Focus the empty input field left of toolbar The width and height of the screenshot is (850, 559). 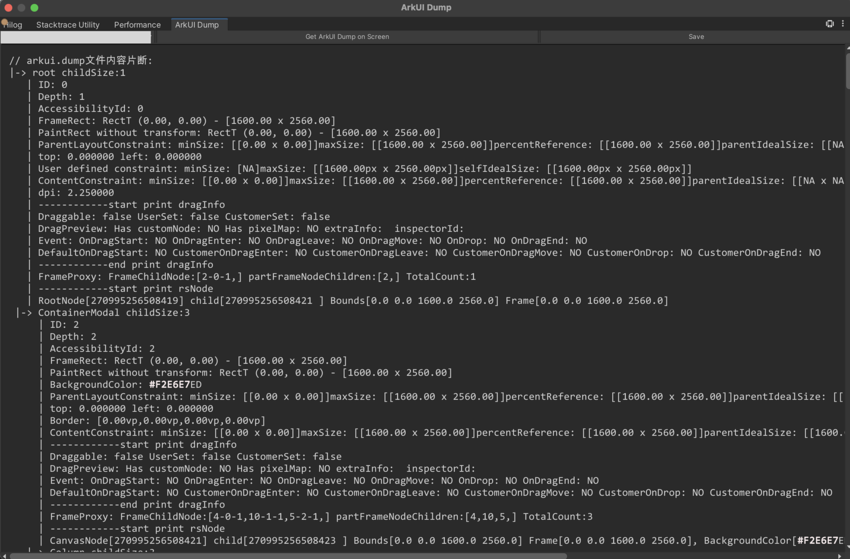click(76, 37)
